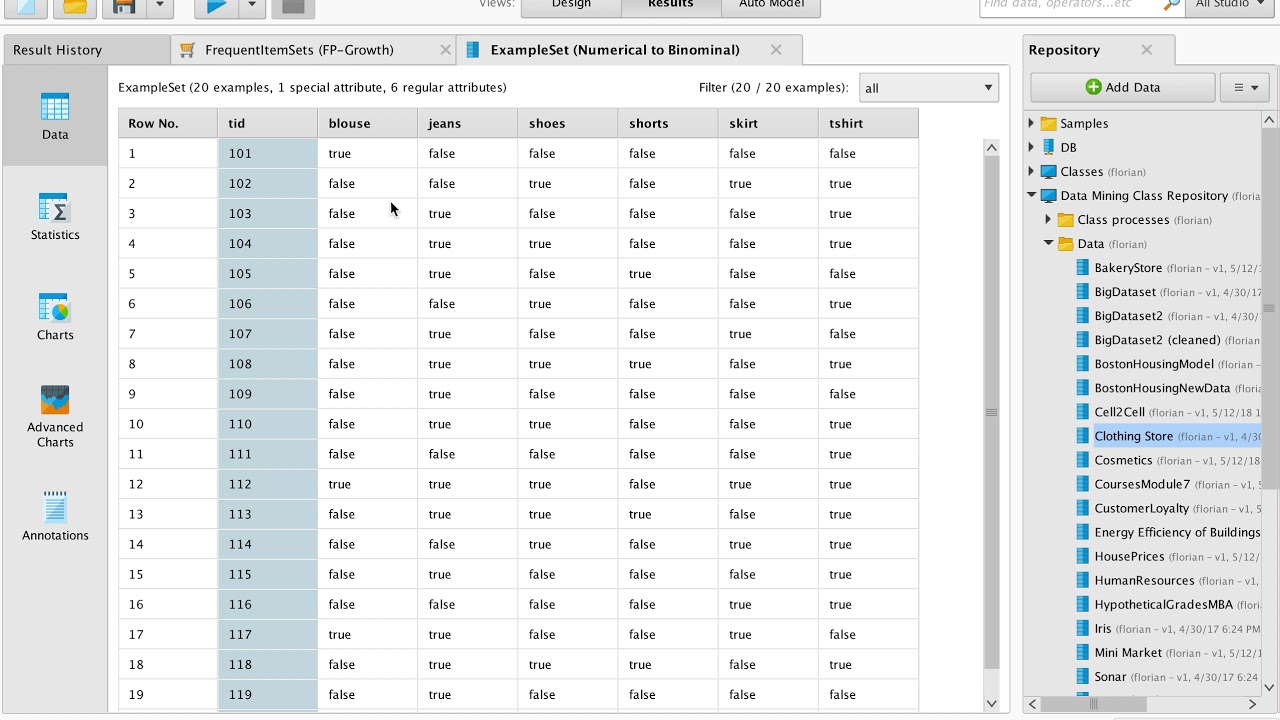Viewport: 1280px width, 720px height.
Task: Select Mini Market dataset
Action: 1128,653
